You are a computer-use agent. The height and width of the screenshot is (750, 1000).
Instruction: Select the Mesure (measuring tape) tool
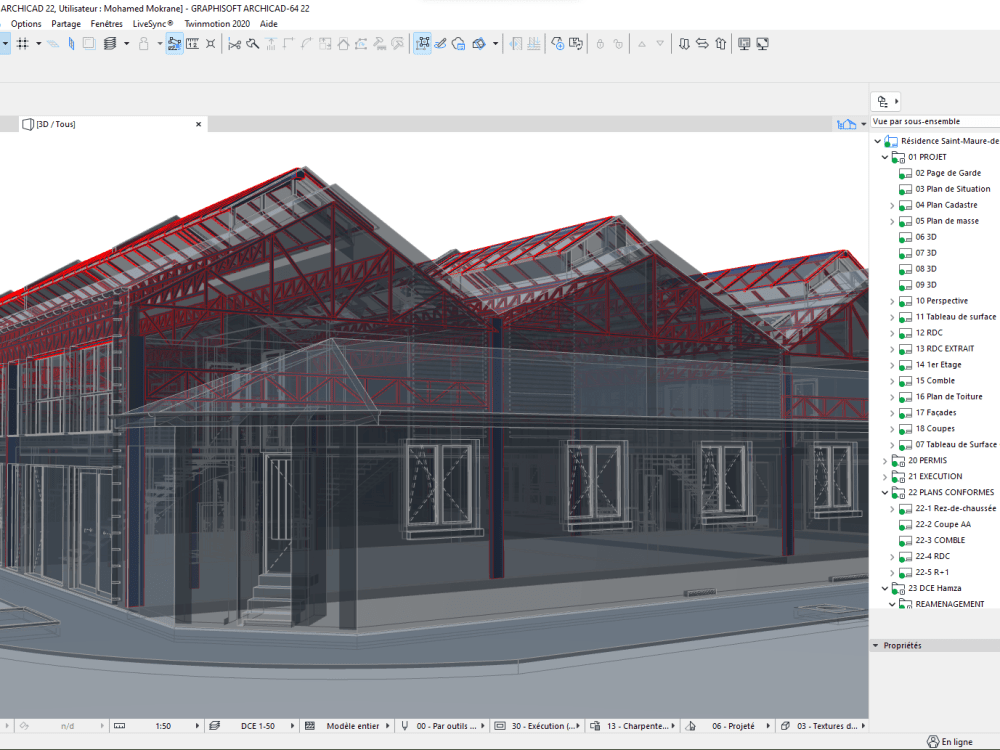click(x=192, y=43)
